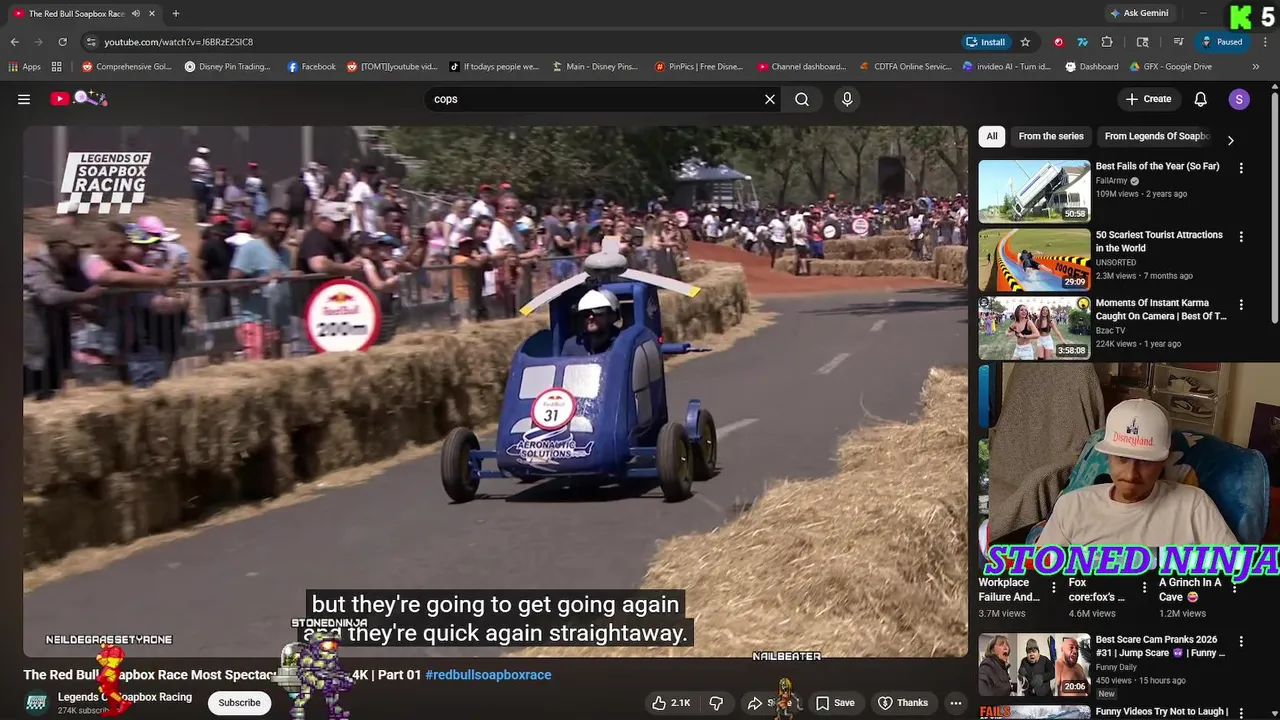The height and width of the screenshot is (720, 1280).
Task: Open a new browser tab
Action: 176,13
